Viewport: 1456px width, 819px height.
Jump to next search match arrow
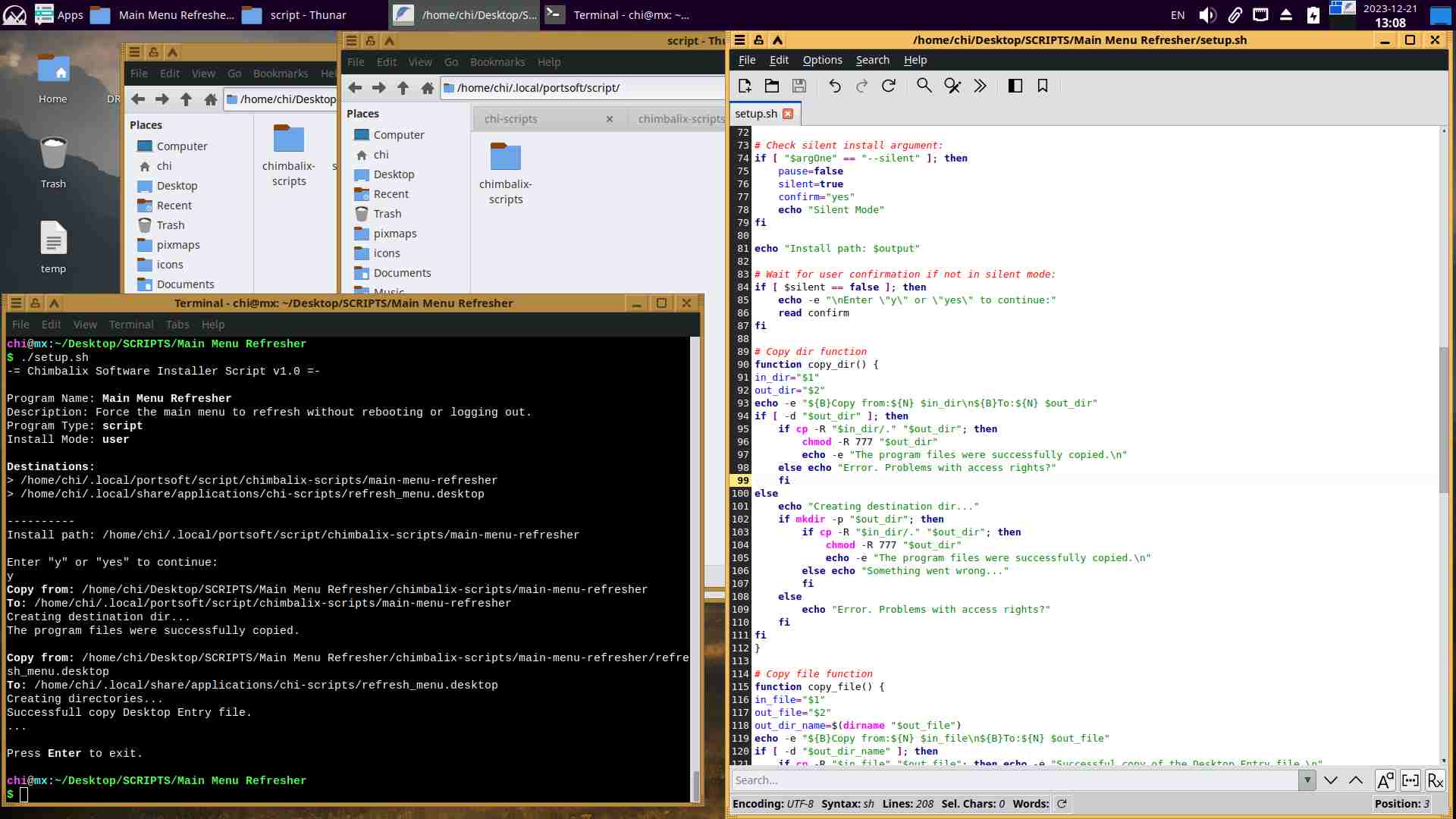1331,780
